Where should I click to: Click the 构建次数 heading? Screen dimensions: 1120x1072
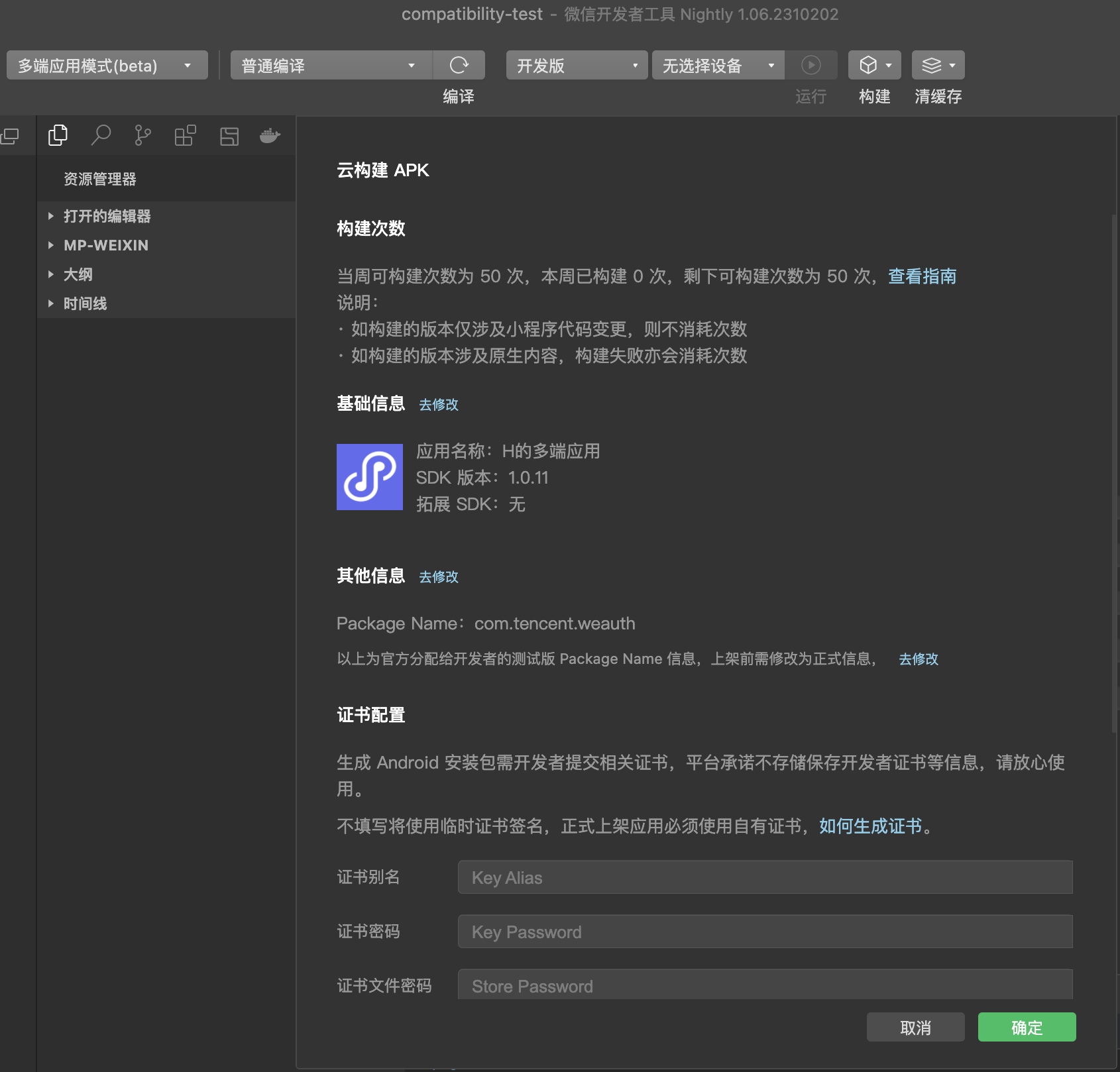(x=371, y=229)
